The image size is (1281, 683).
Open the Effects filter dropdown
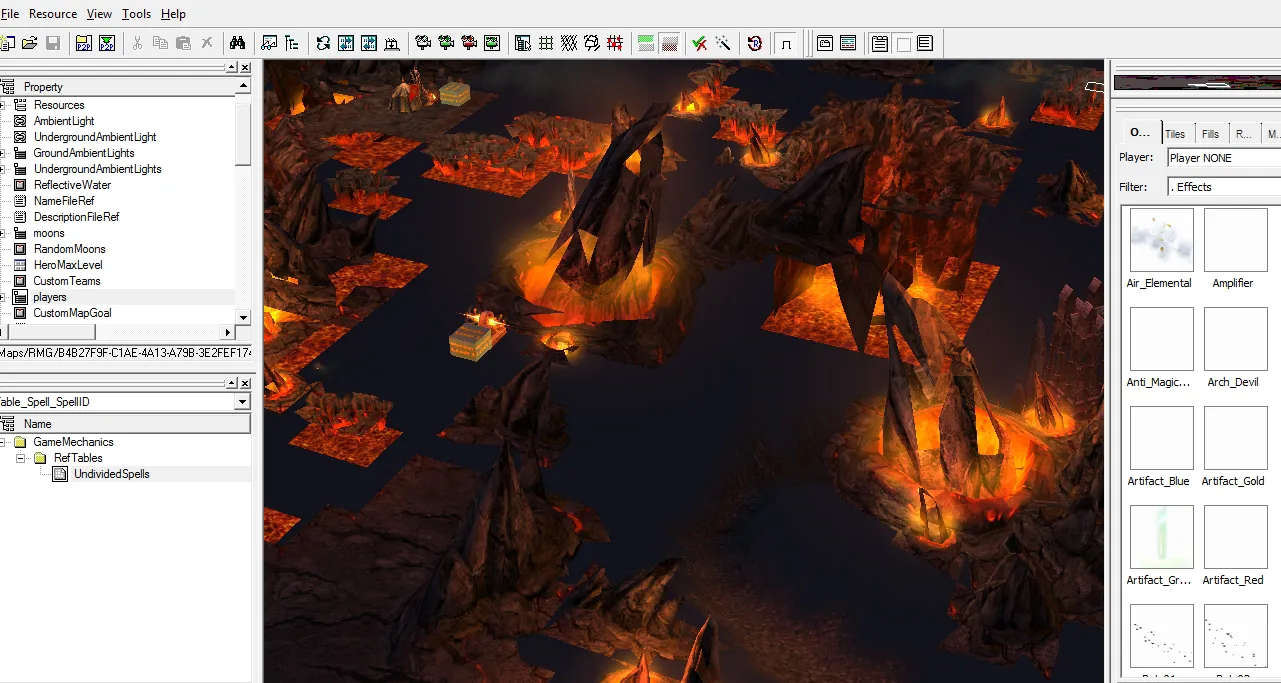click(1224, 187)
